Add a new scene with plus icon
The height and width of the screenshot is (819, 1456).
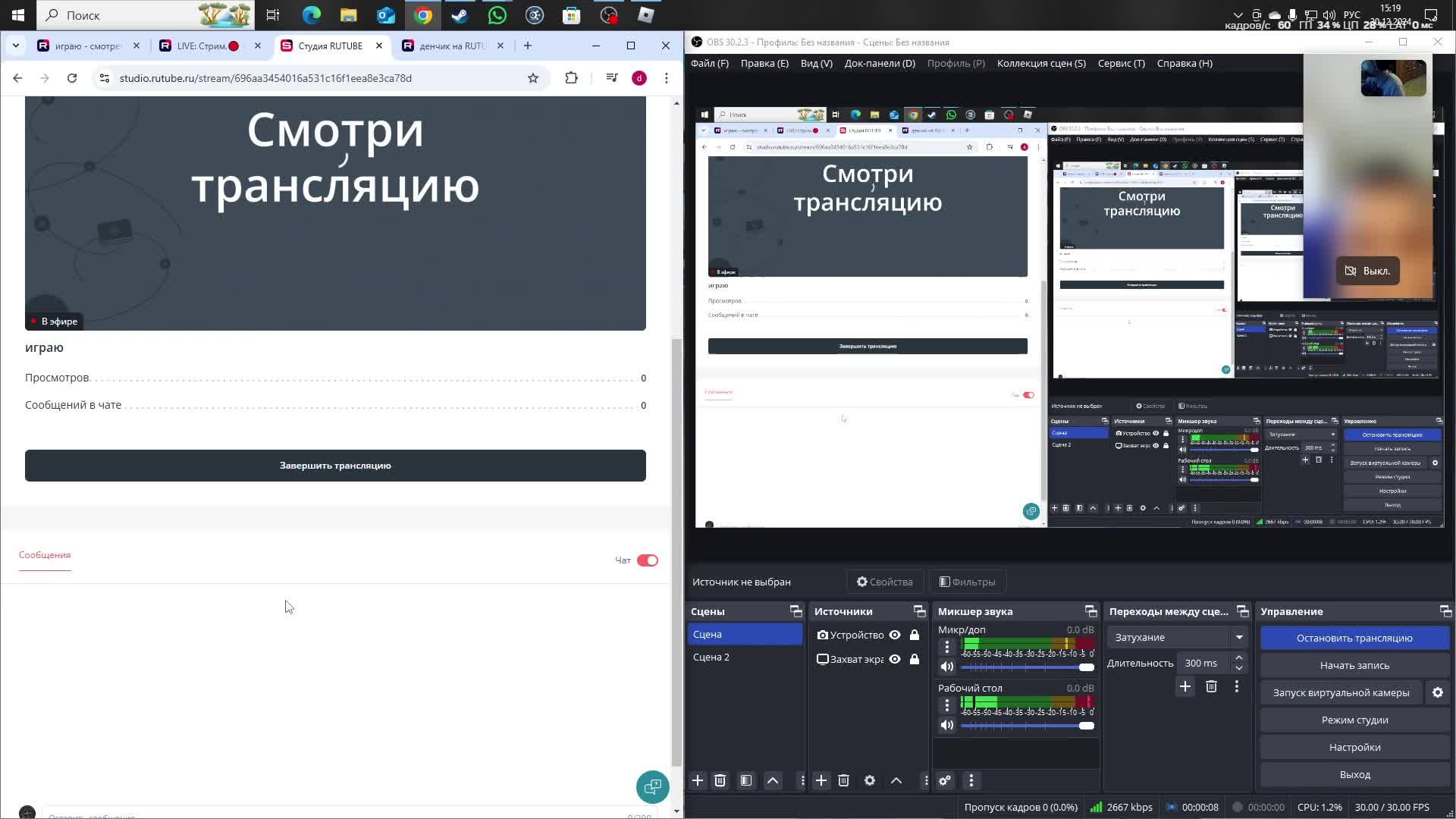[698, 780]
